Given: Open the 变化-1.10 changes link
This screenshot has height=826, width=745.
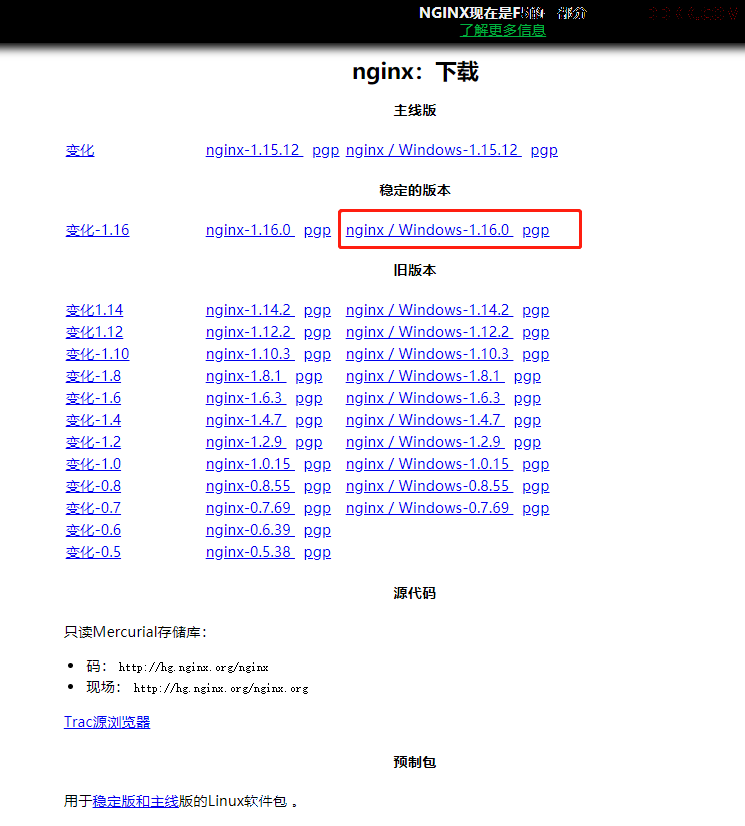Looking at the screenshot, I should click(97, 355).
